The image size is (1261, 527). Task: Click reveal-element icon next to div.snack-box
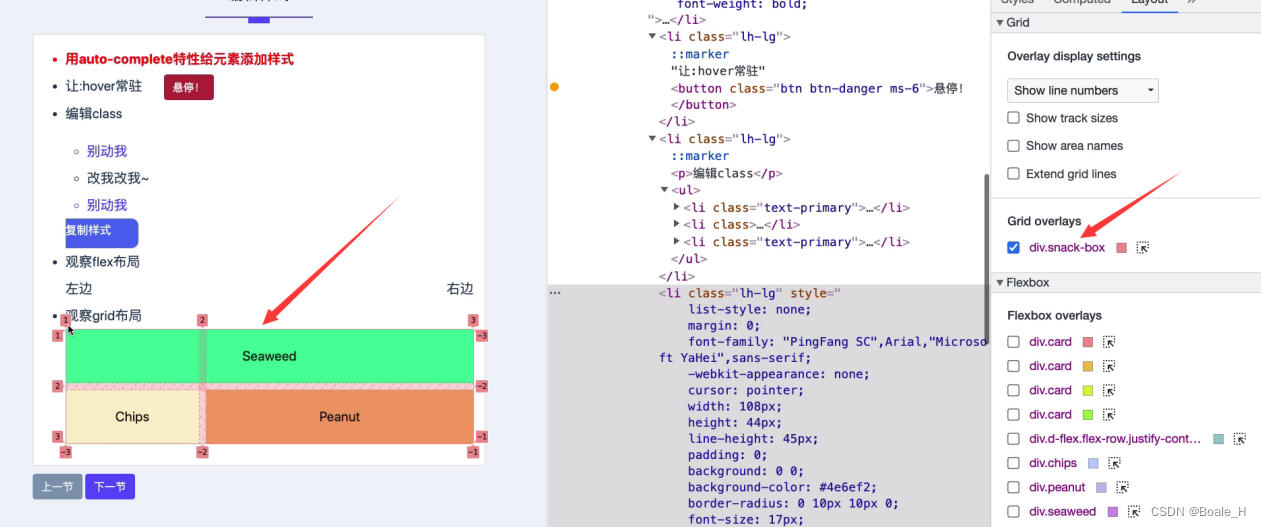point(1142,247)
